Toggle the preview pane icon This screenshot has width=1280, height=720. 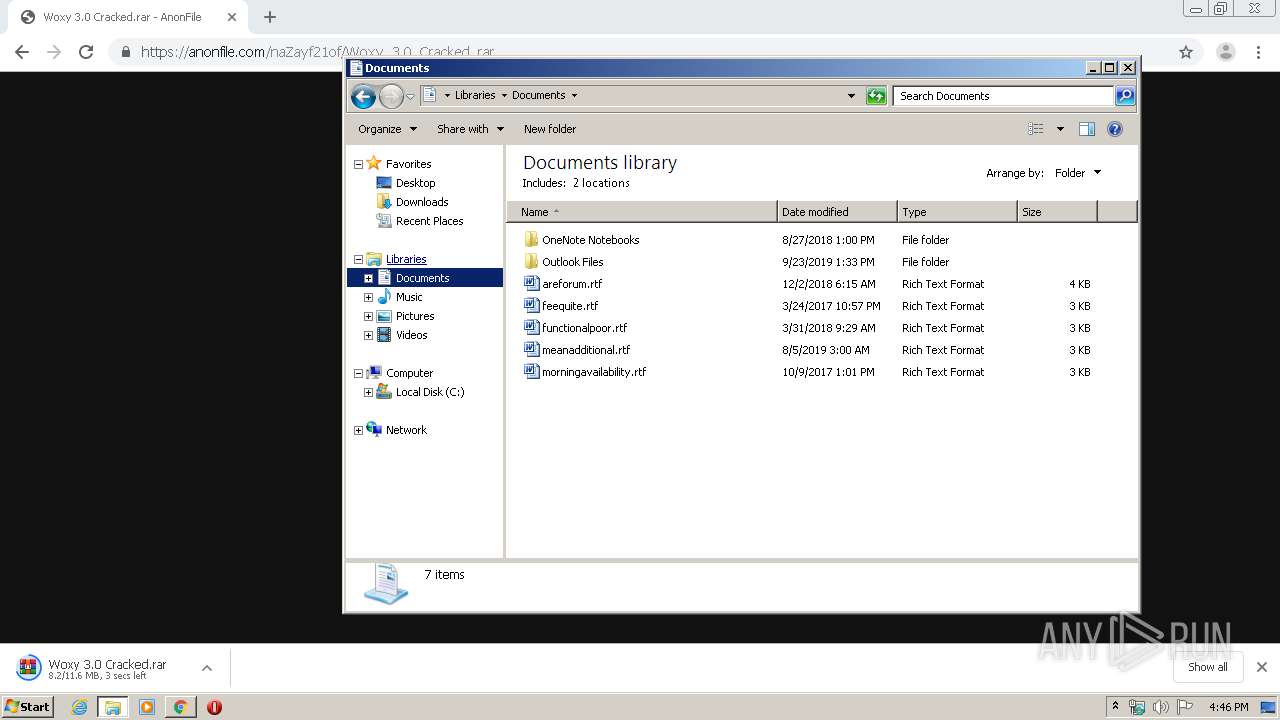click(x=1087, y=129)
